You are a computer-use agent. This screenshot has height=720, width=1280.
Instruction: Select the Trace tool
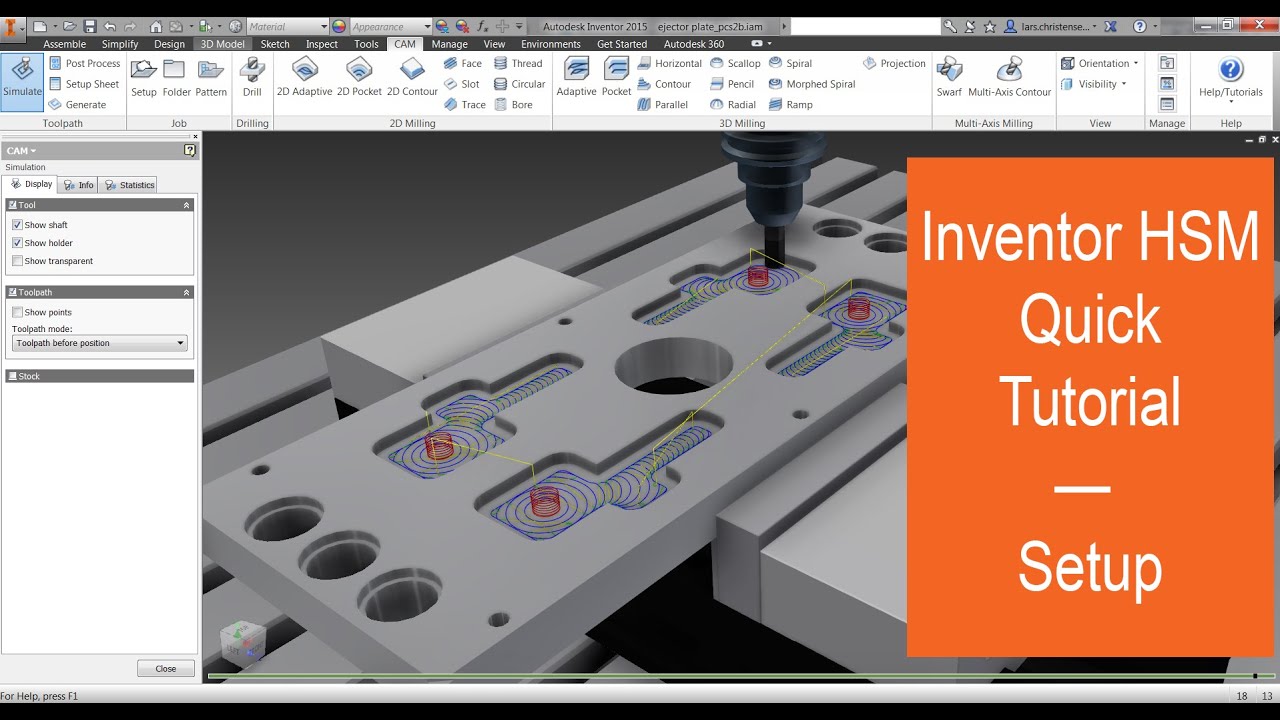(465, 104)
